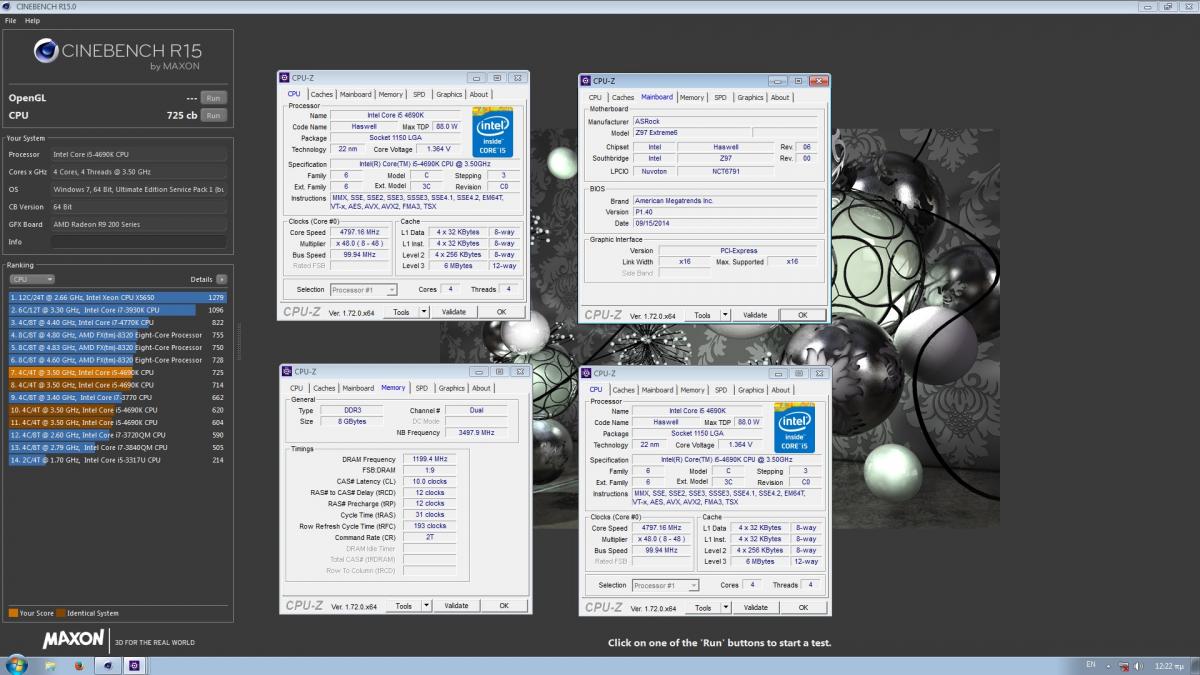Click the Tools button in the top-left CPU-Z window

tap(401, 312)
